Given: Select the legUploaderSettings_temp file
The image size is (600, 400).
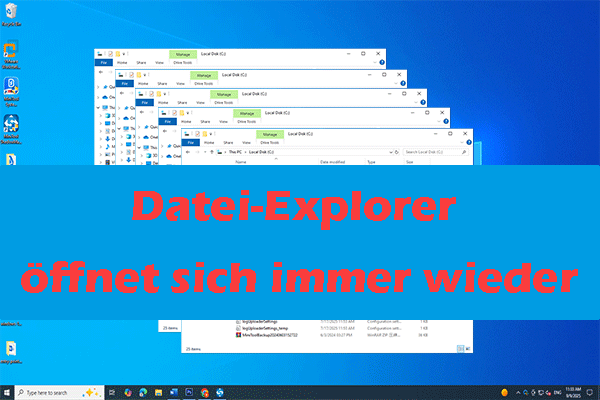Looking at the screenshot, I should click(265, 328).
